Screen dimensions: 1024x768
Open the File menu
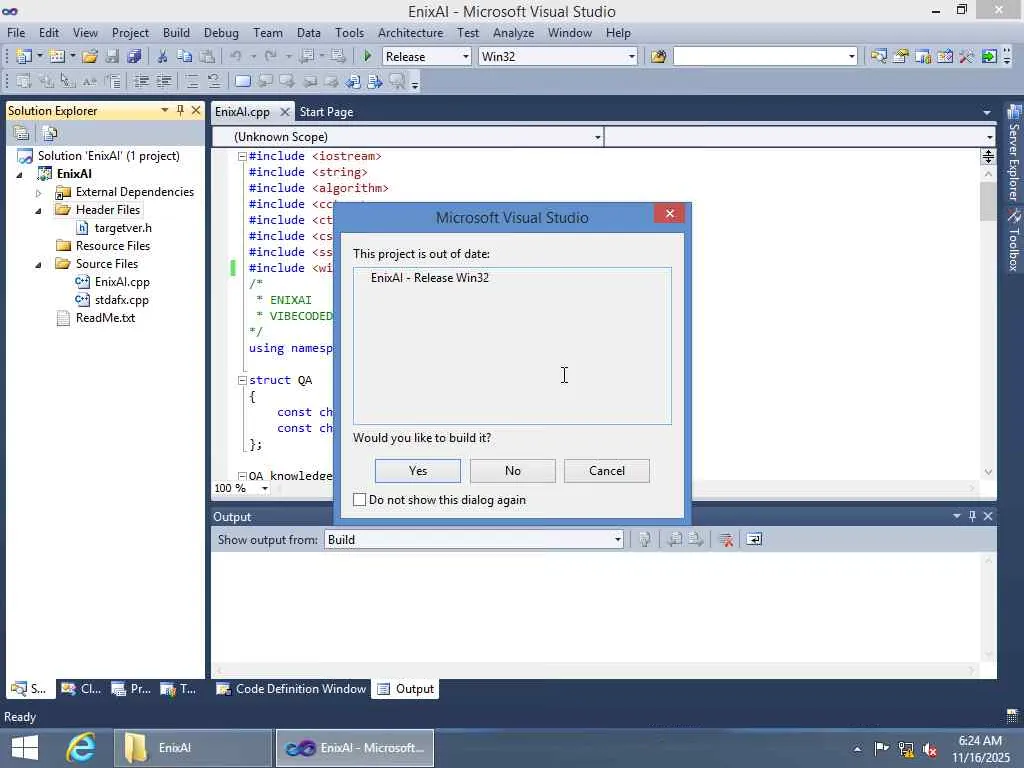pyautogui.click(x=16, y=33)
